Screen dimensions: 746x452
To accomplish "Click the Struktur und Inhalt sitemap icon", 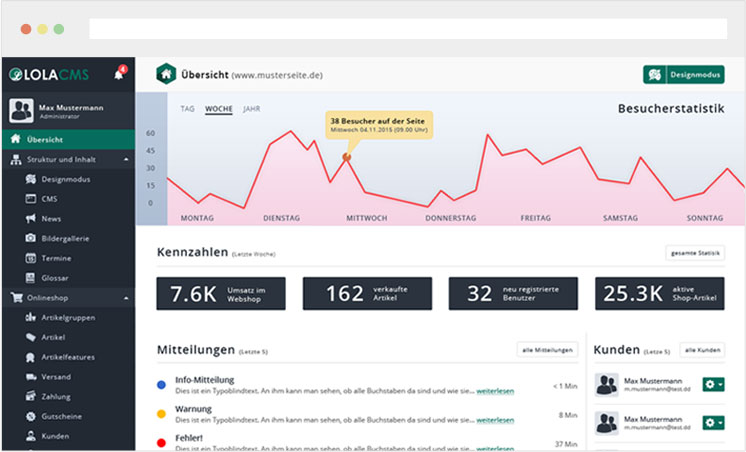I will point(16,159).
